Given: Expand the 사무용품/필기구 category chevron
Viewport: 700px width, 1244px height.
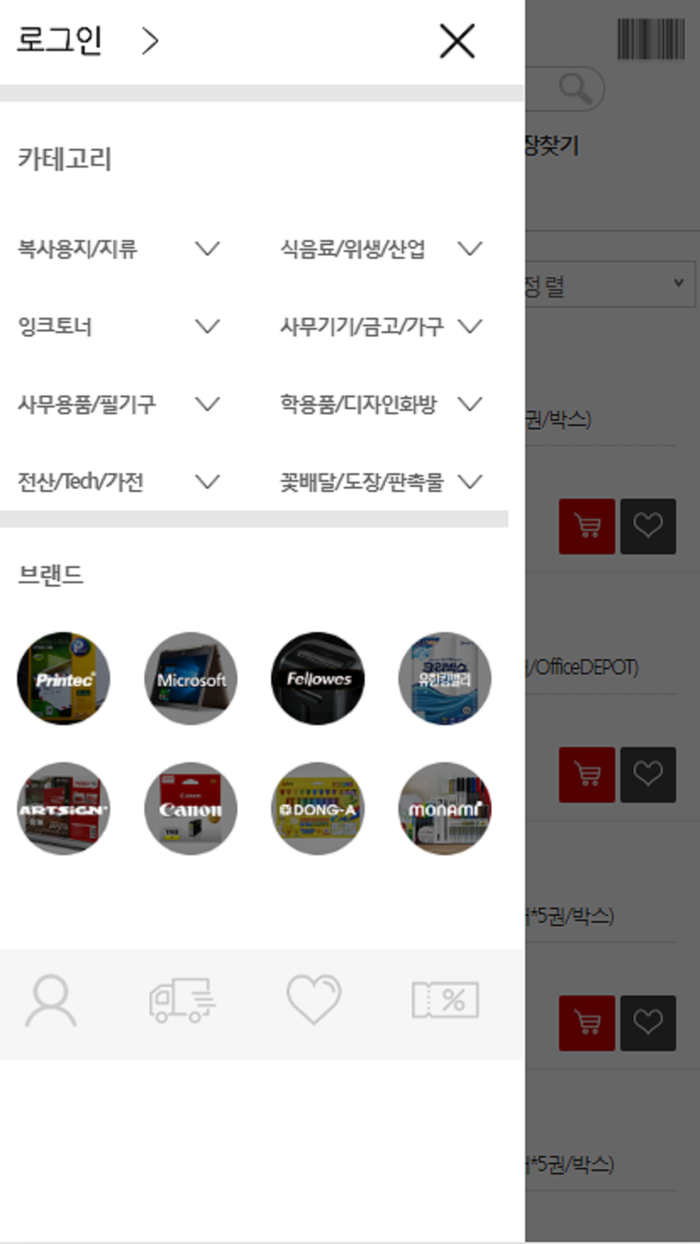Looking at the screenshot, I should 207,404.
